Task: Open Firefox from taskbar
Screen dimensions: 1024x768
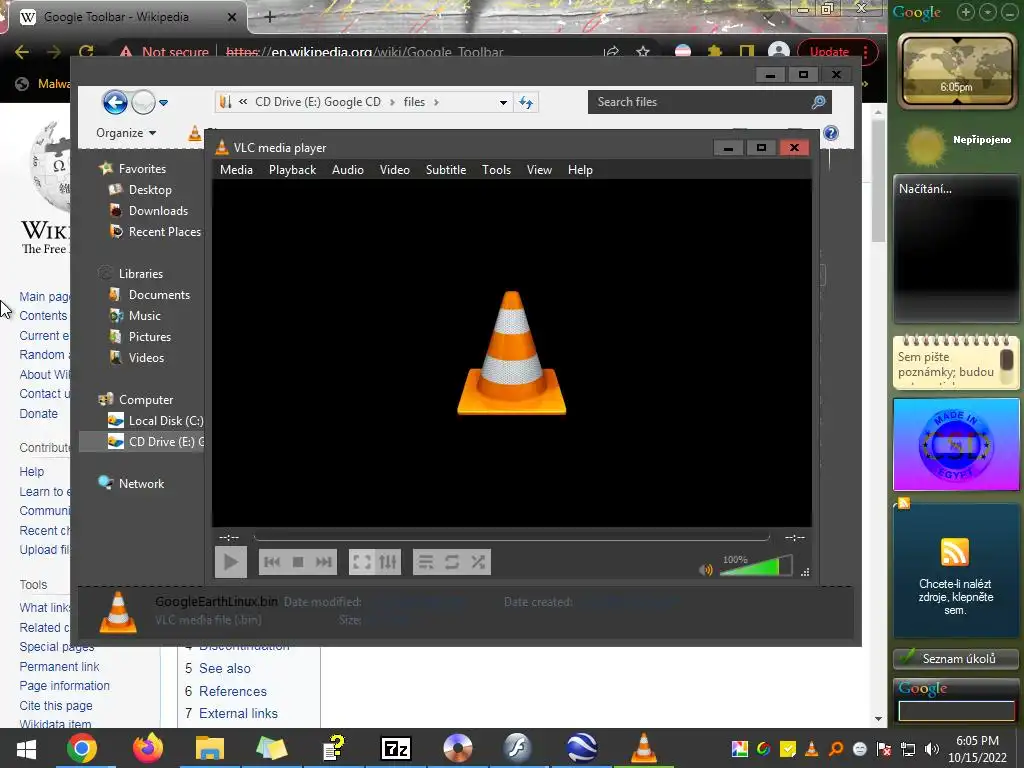Action: pyautogui.click(x=148, y=748)
